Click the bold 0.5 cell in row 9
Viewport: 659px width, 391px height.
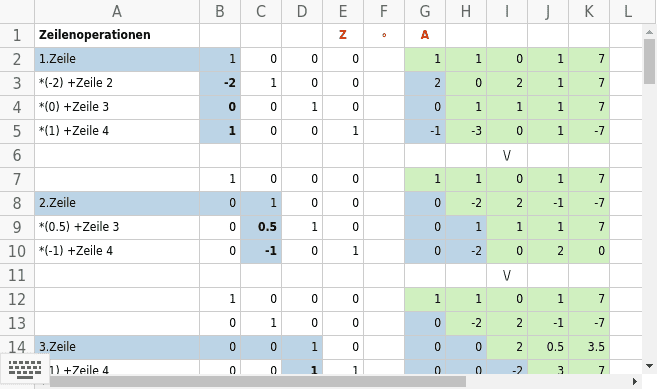(261, 227)
